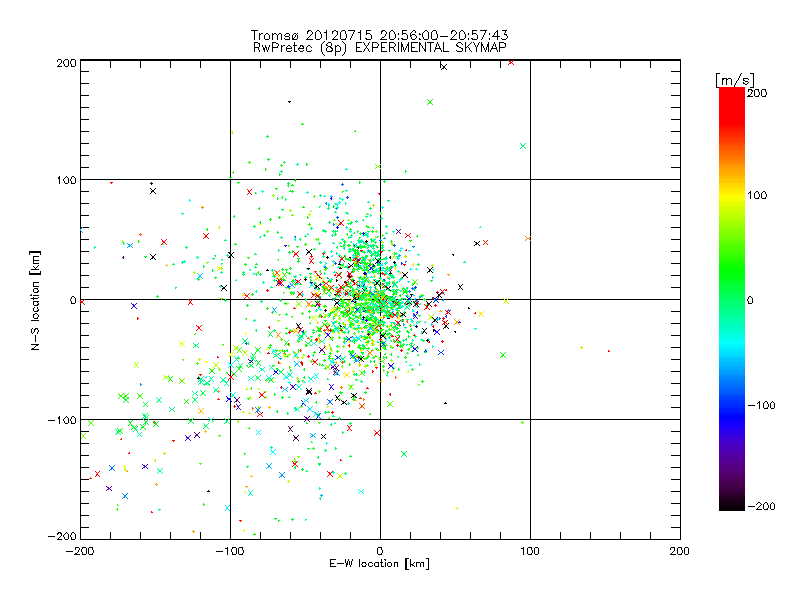The image size is (800, 600).
Task: Click the 200 tick label on N-S axis
Action: [66, 63]
